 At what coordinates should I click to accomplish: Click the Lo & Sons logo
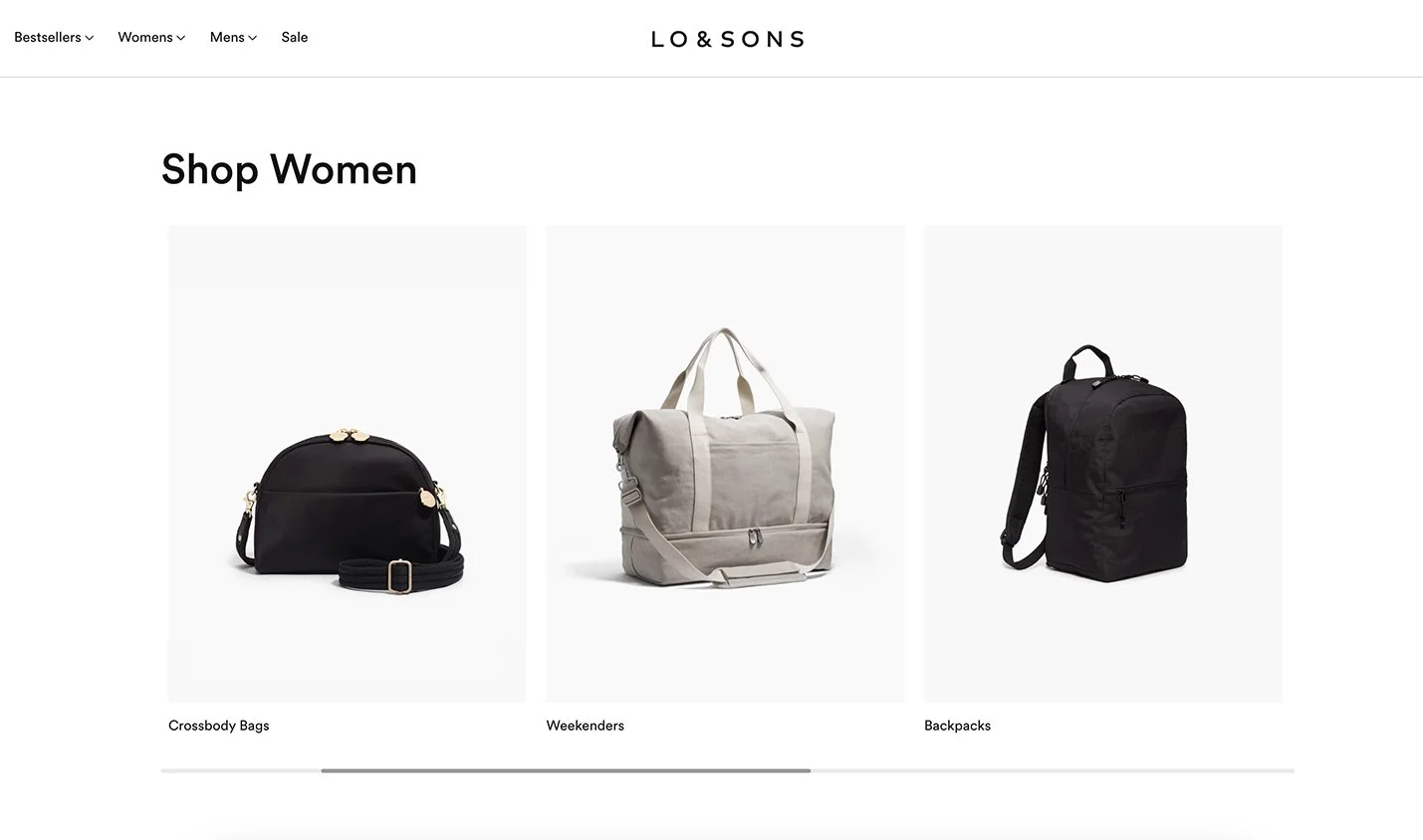coord(728,39)
